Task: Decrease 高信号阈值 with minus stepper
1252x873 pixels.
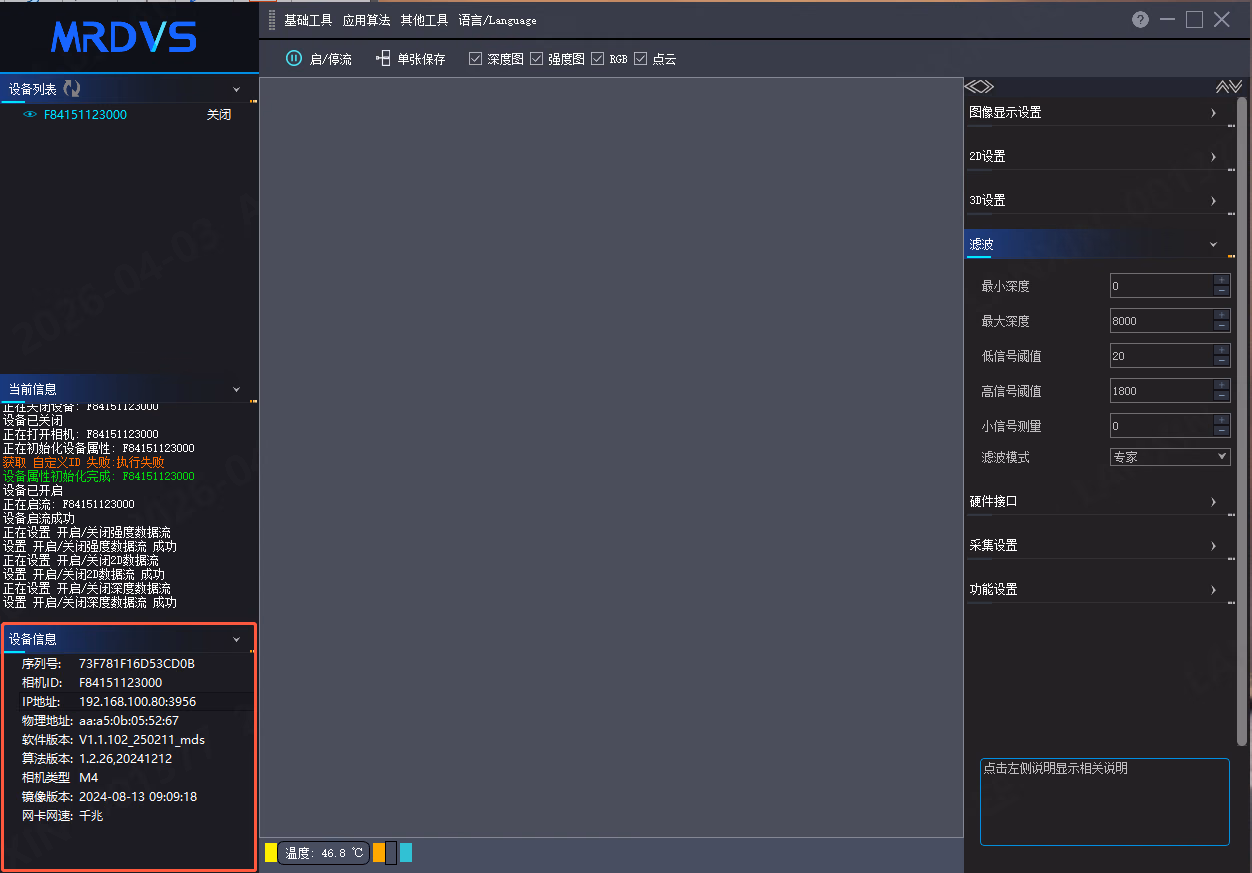Action: click(x=1221, y=396)
